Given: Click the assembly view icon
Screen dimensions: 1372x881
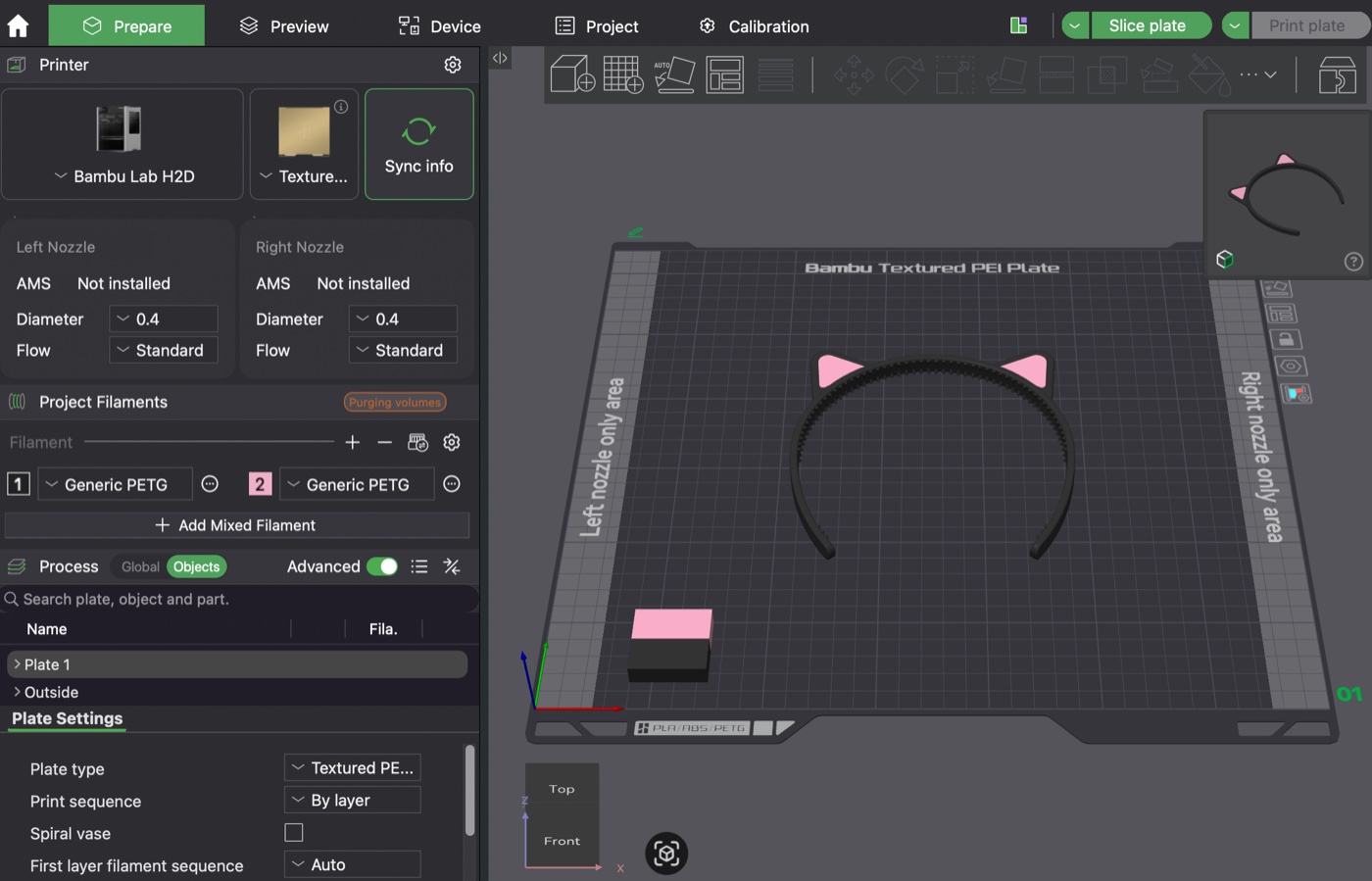Looking at the screenshot, I should pyautogui.click(x=1337, y=74).
